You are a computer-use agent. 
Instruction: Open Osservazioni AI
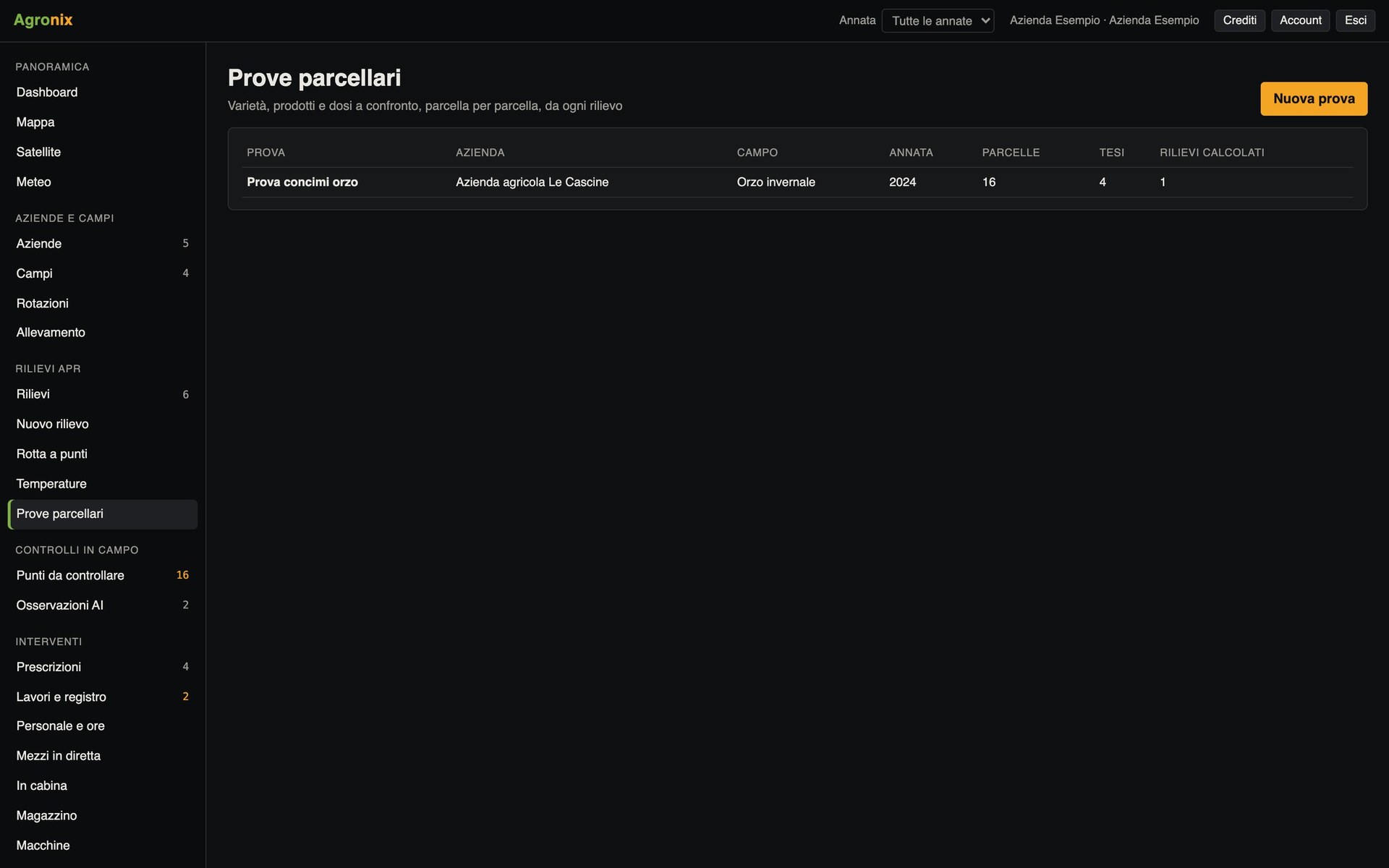click(103, 605)
